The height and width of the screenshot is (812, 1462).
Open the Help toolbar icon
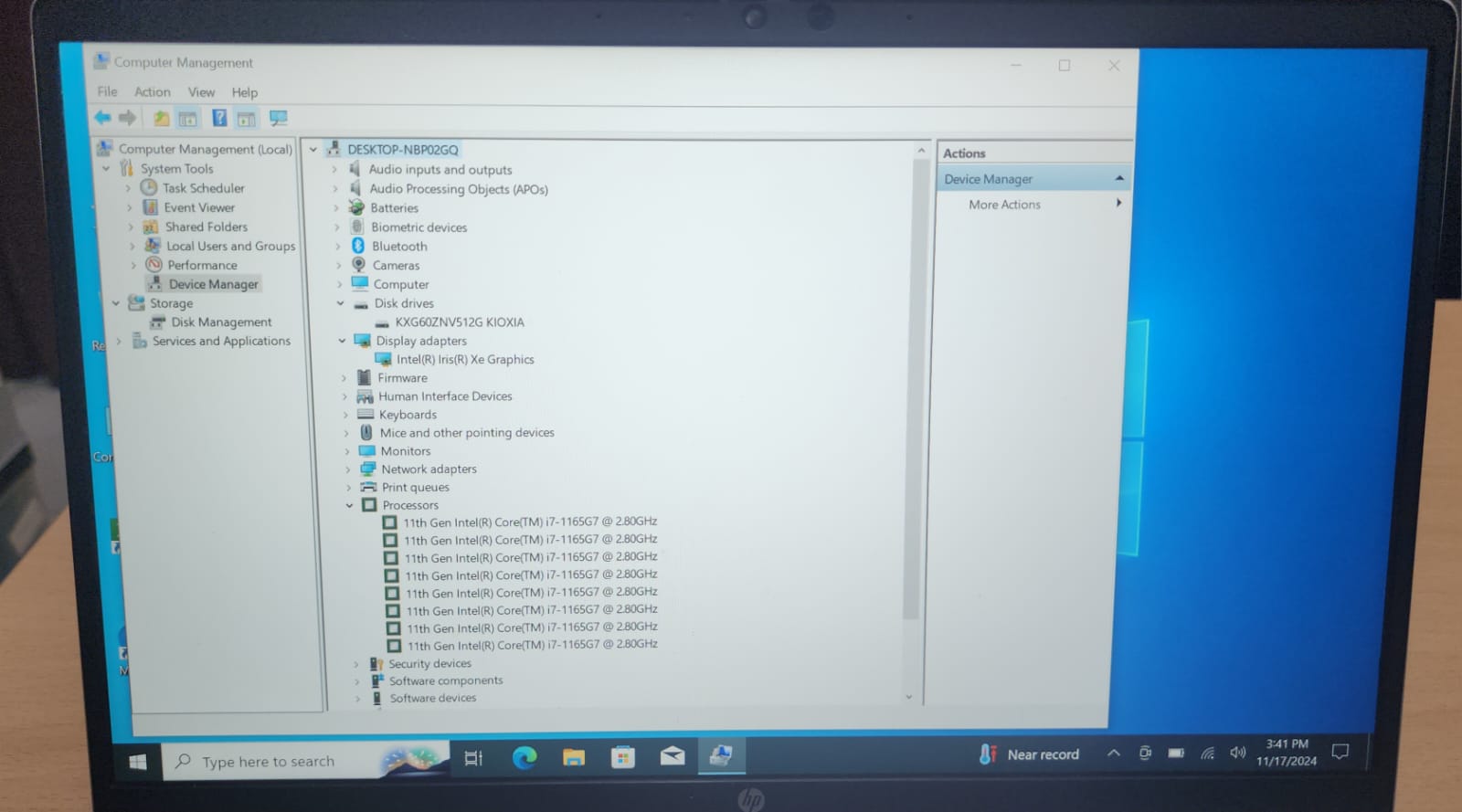coord(219,118)
